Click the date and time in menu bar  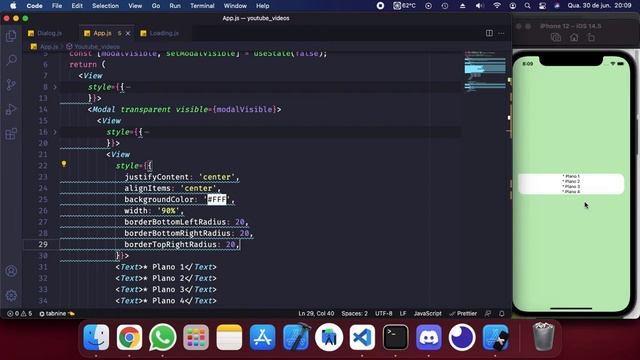[599, 6]
